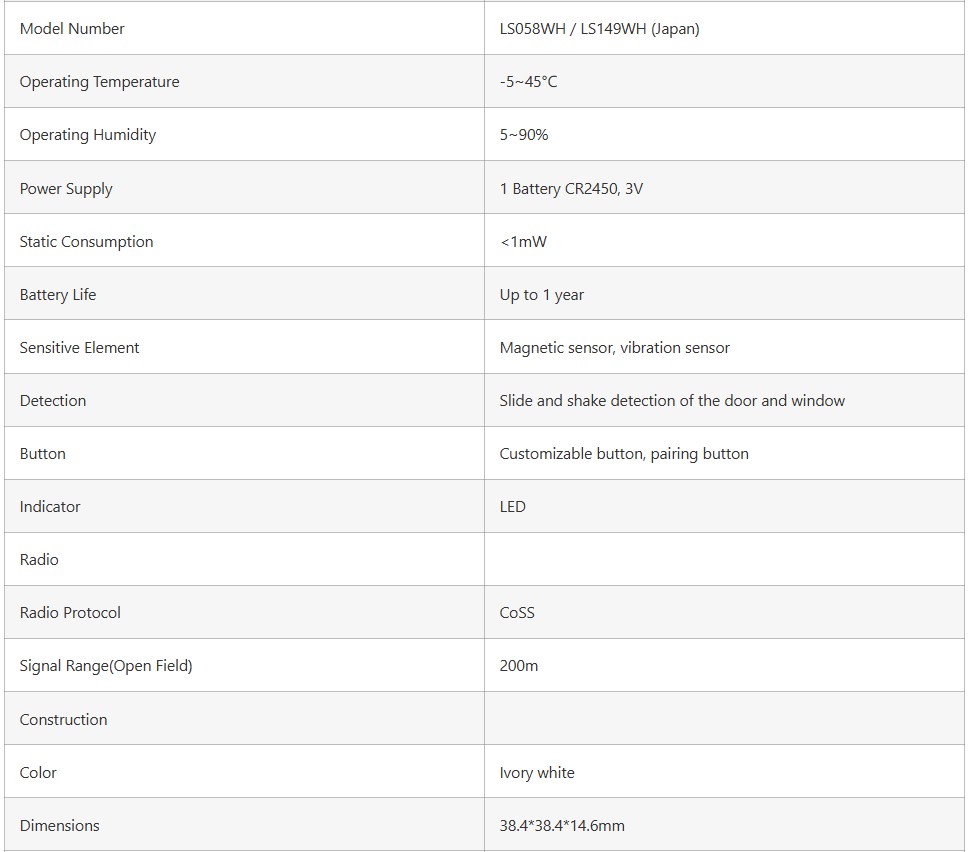
Task: Select the Up to 1 year value
Action: [541, 295]
